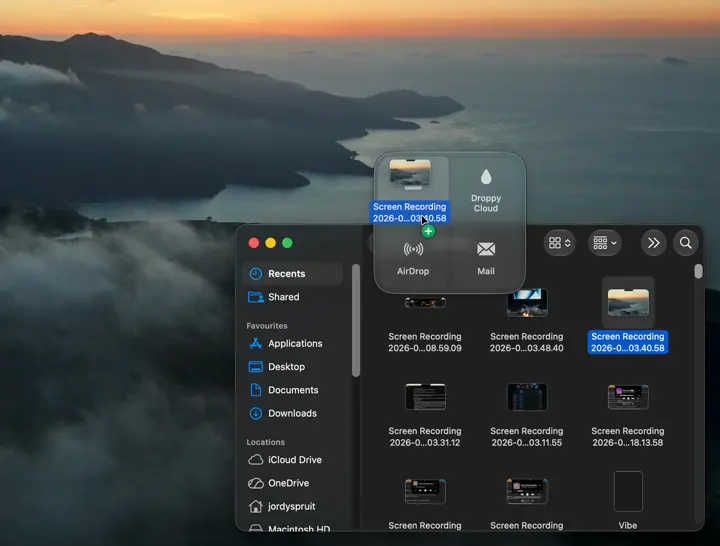Click the Recents clock icon
Viewport: 720px width, 546px height.
pyautogui.click(x=256, y=274)
